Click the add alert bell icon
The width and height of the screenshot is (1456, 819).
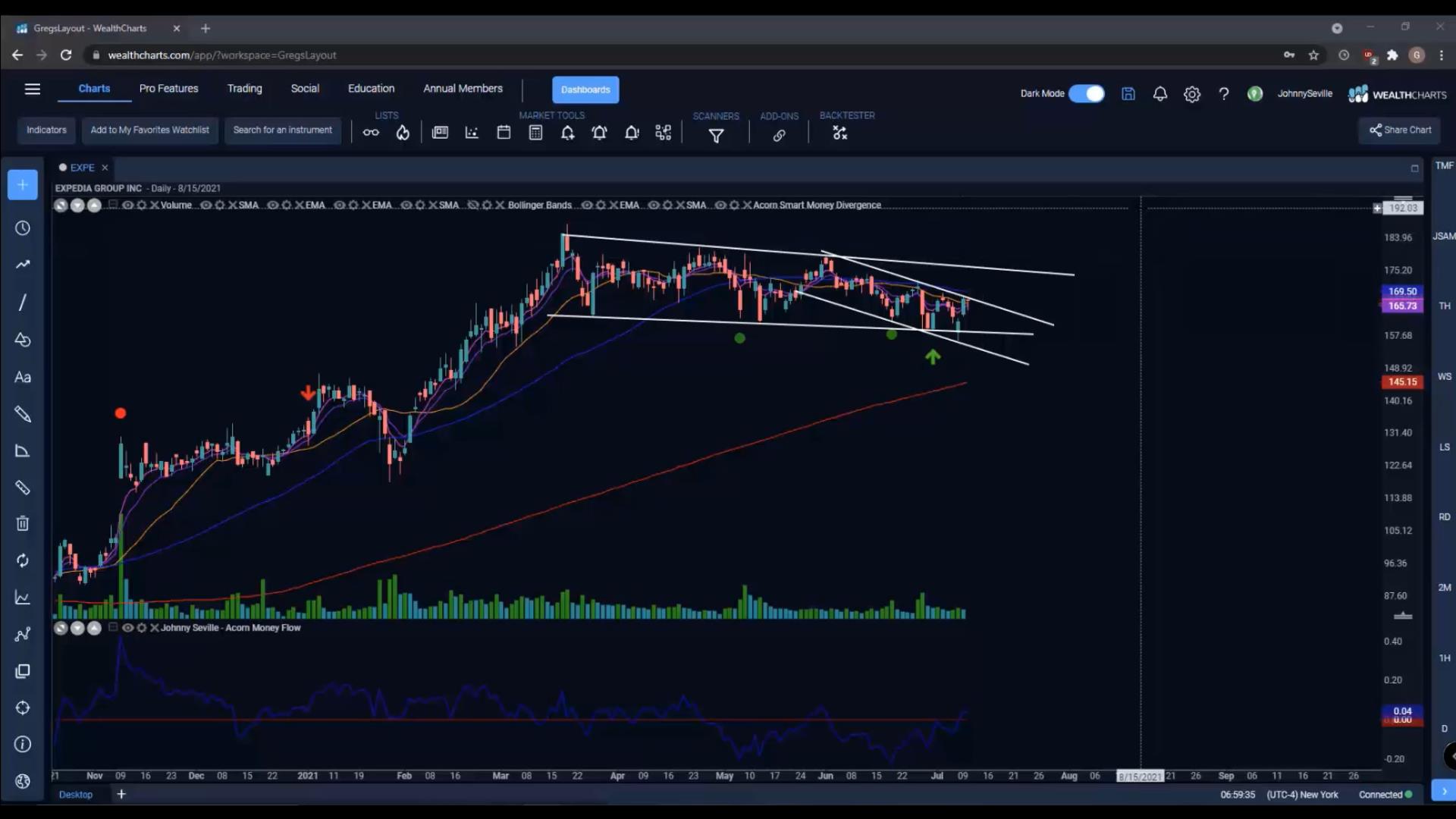click(x=567, y=133)
